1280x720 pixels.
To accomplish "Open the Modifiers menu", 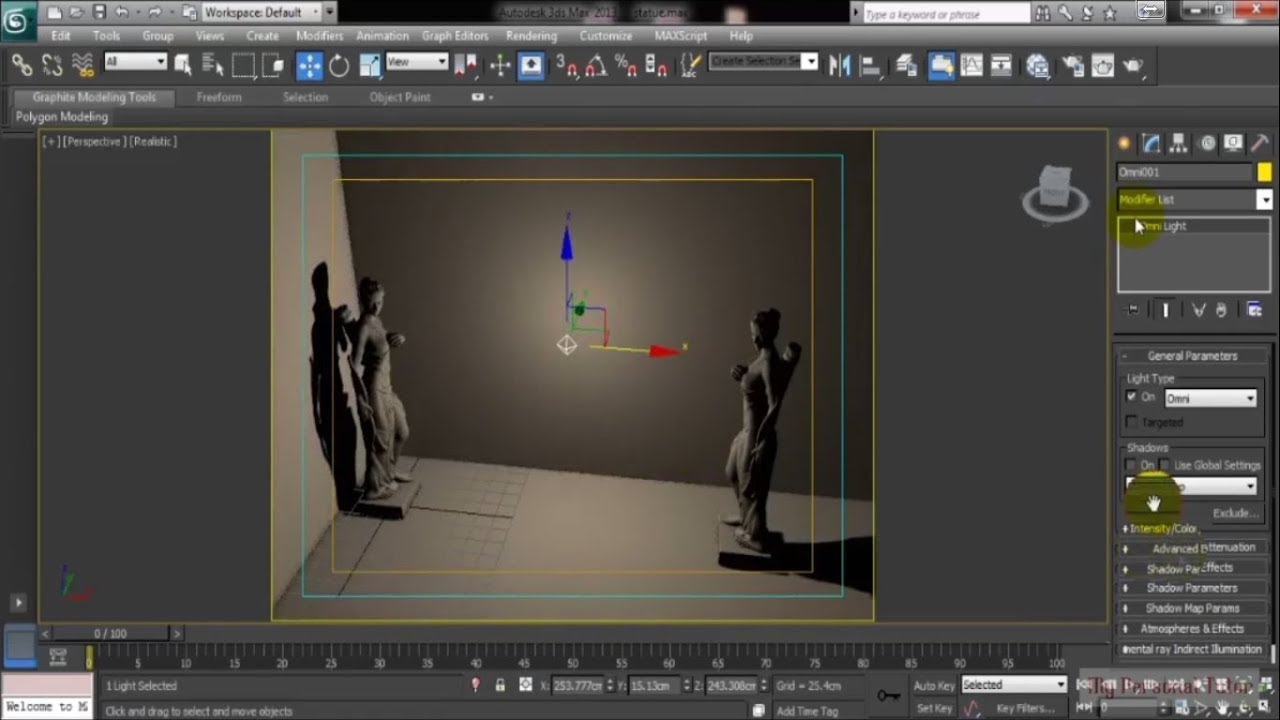I will [319, 35].
